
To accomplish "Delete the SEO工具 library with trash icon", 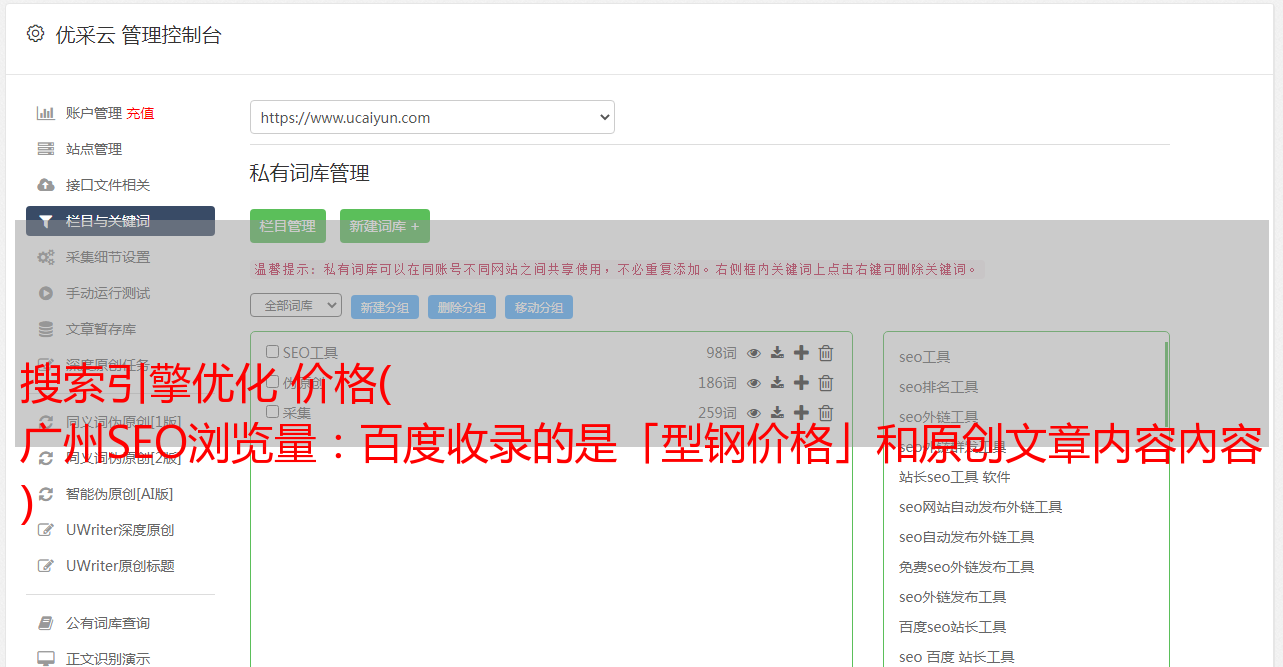I will point(826,353).
